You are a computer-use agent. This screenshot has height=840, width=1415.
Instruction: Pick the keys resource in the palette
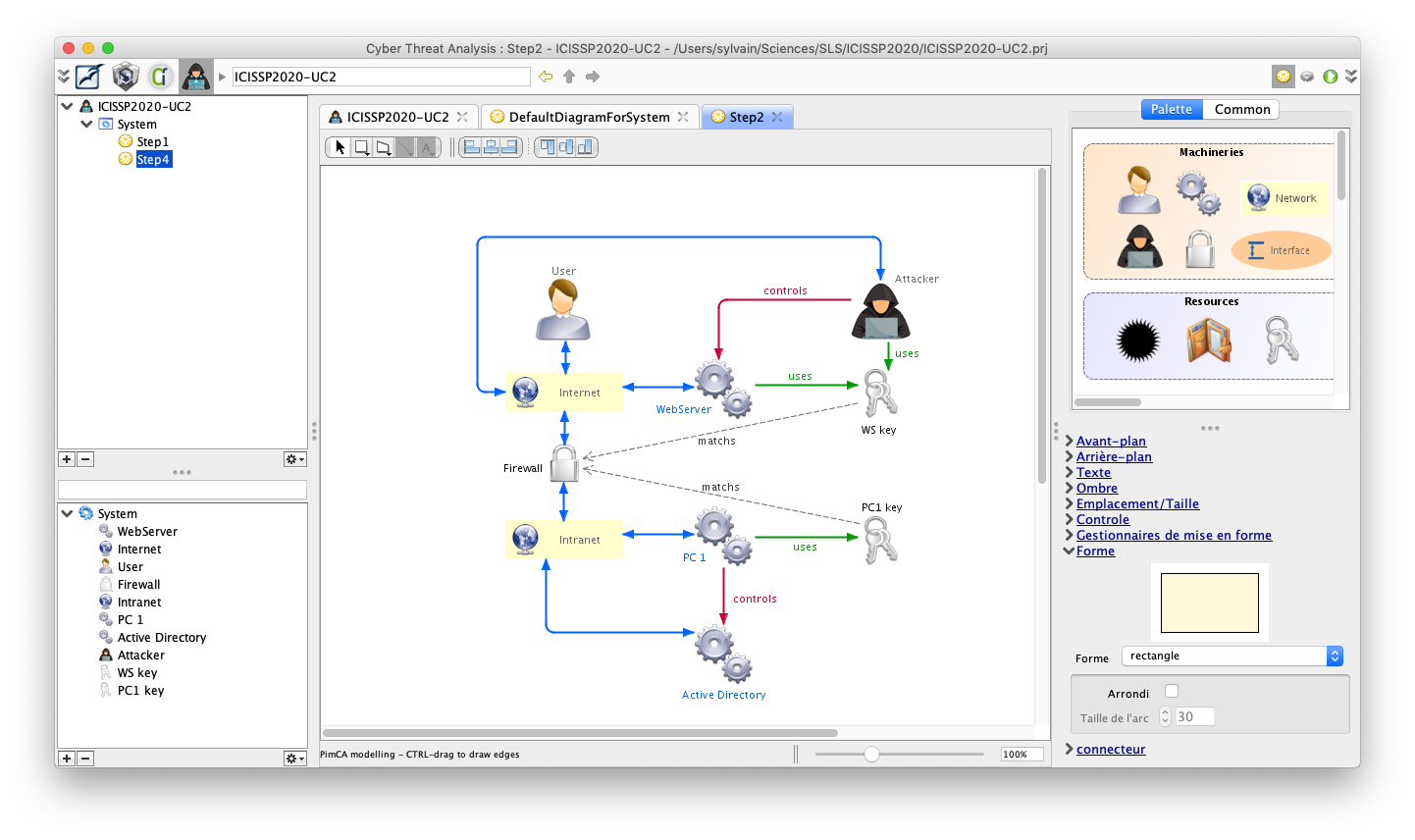pos(1282,340)
